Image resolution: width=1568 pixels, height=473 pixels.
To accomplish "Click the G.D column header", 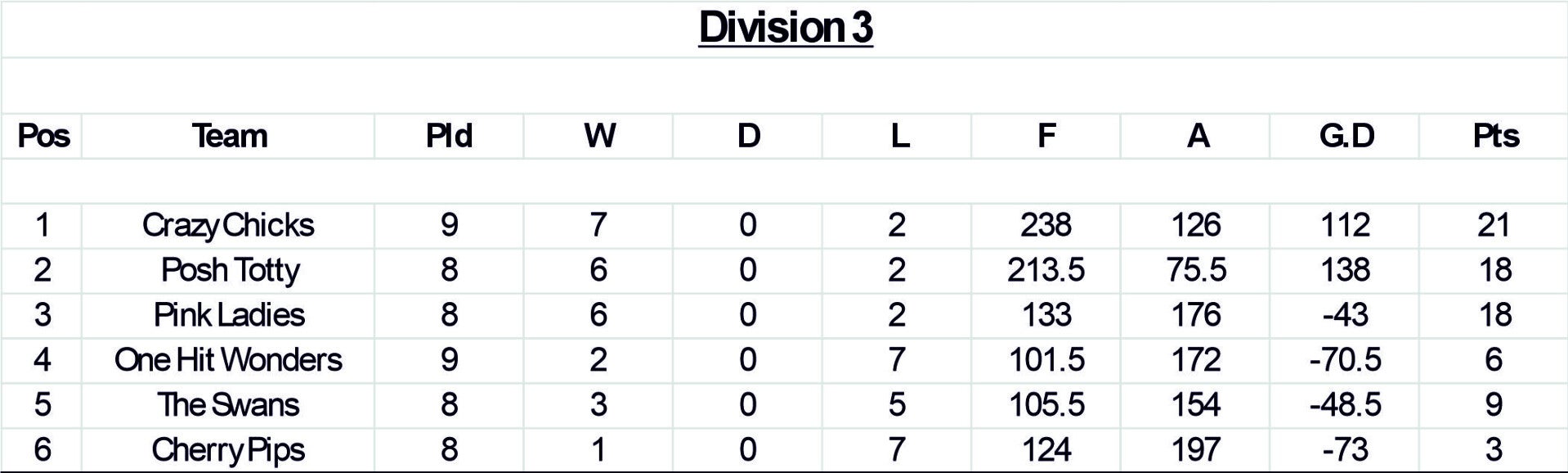I will coord(1346,136).
